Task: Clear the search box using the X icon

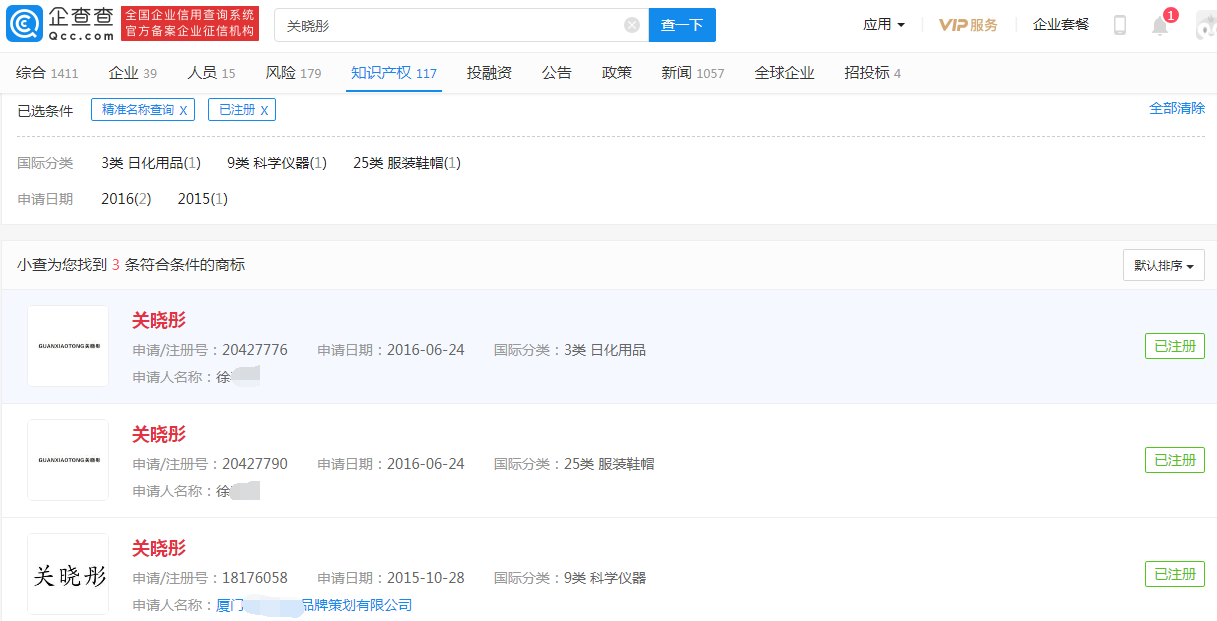Action: coord(631,25)
